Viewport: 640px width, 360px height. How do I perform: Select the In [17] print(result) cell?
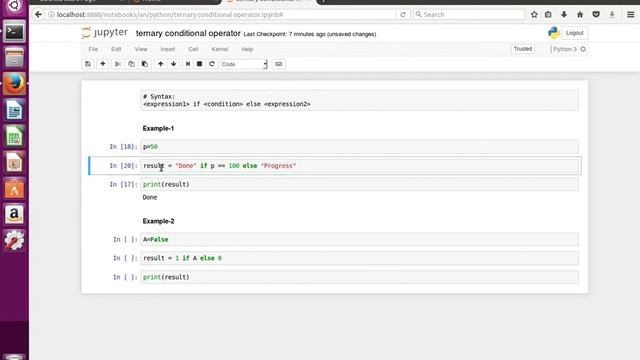359,184
